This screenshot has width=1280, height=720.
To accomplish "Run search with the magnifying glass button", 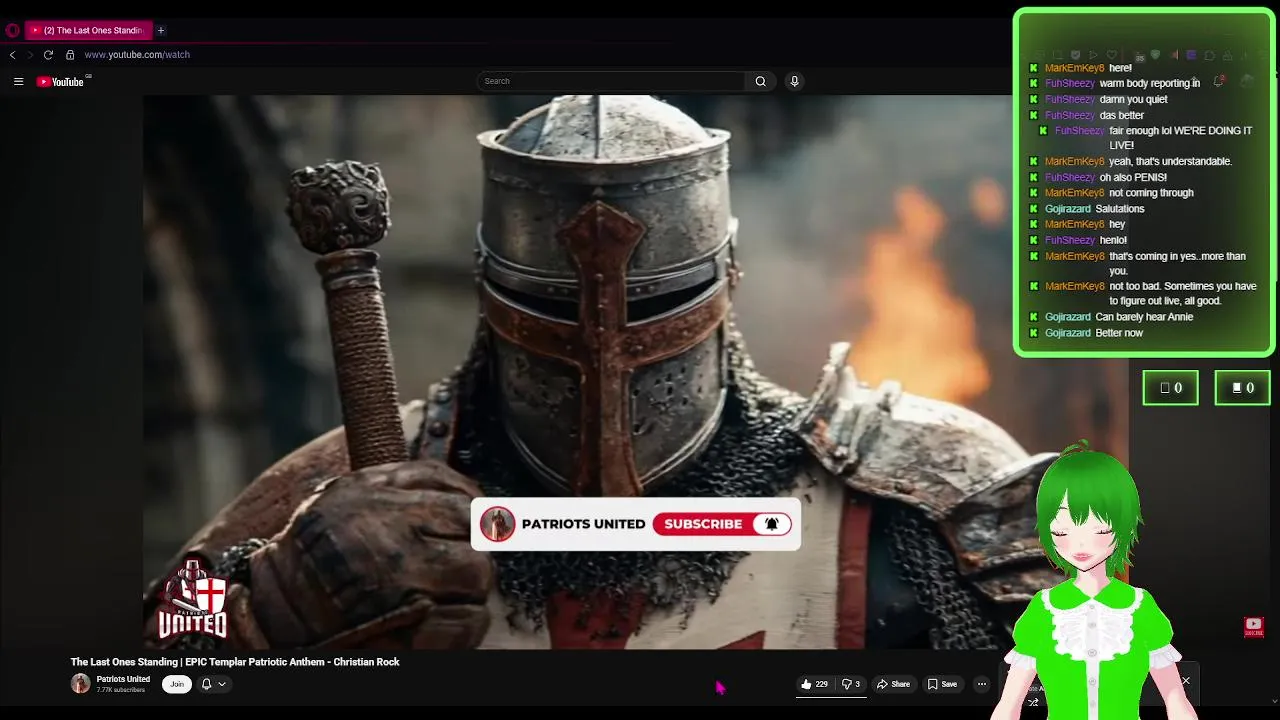I will click(761, 81).
